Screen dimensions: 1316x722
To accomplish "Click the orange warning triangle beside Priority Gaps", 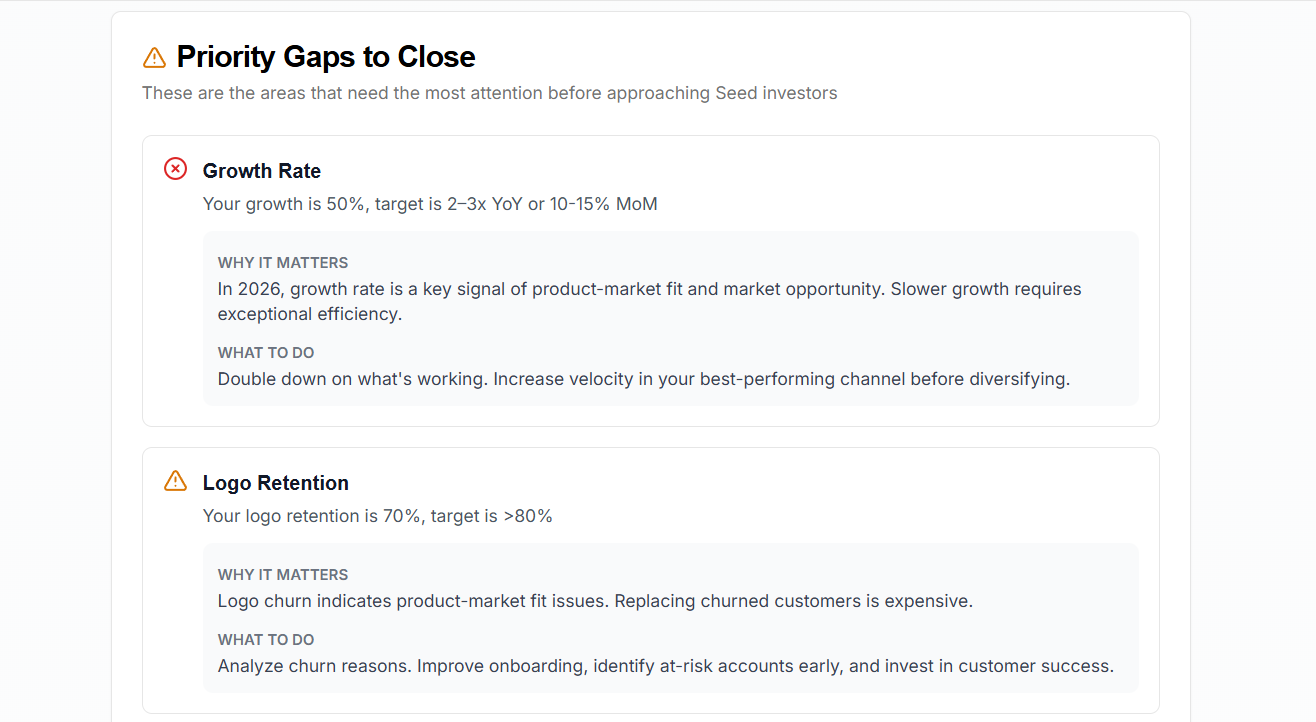I will (x=154, y=57).
